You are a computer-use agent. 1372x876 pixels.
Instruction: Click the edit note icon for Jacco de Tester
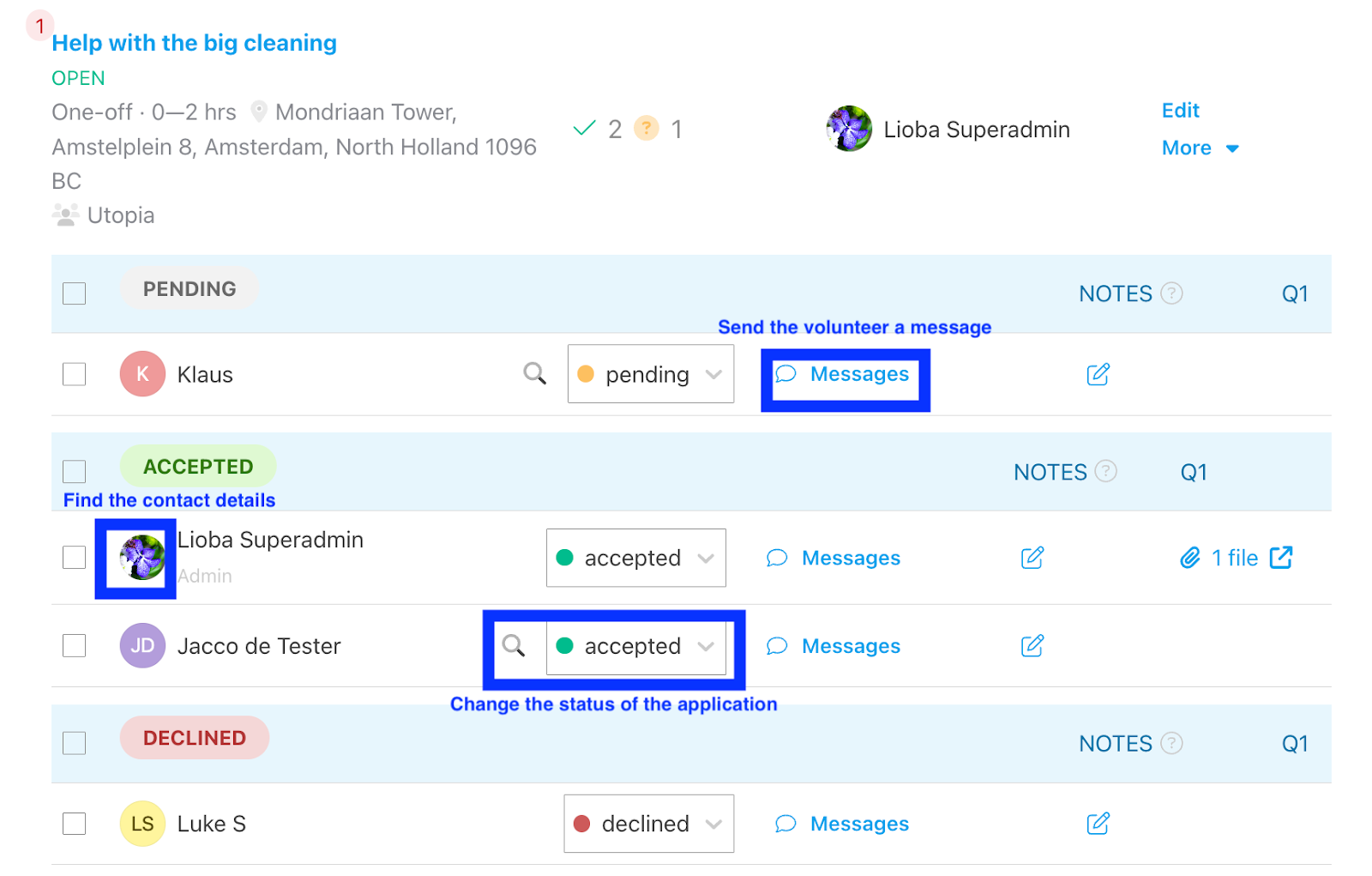tap(1032, 646)
